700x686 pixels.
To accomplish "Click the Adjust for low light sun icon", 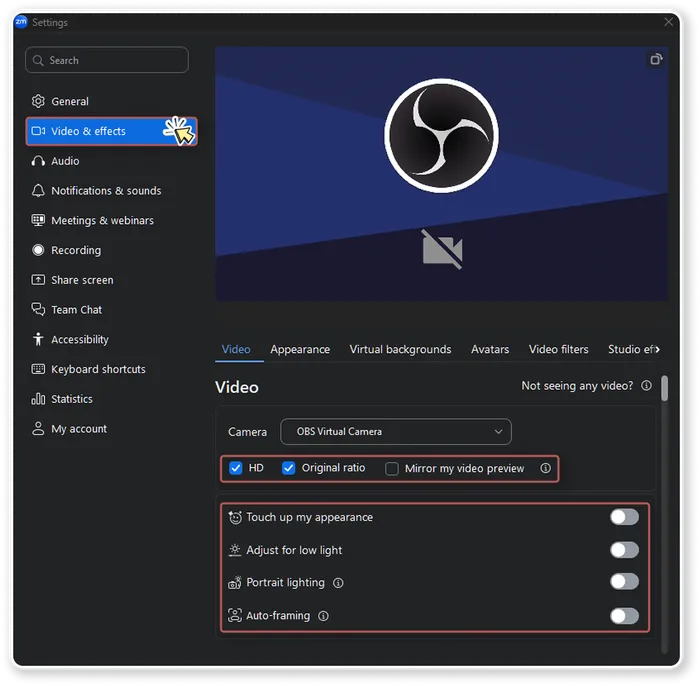I will pos(235,550).
